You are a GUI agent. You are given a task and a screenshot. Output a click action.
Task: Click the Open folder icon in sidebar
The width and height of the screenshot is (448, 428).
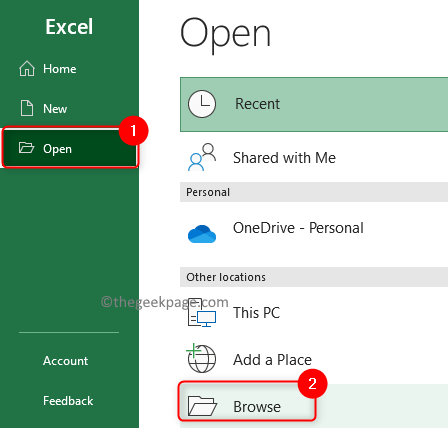26,147
